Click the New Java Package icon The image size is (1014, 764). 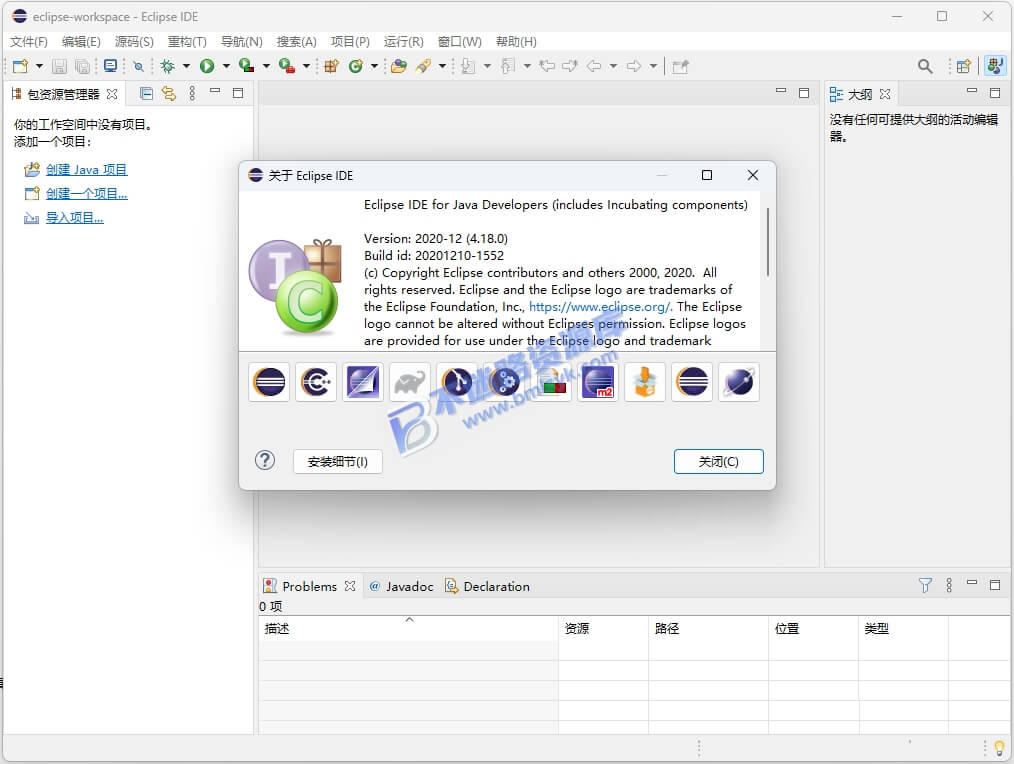[x=332, y=66]
